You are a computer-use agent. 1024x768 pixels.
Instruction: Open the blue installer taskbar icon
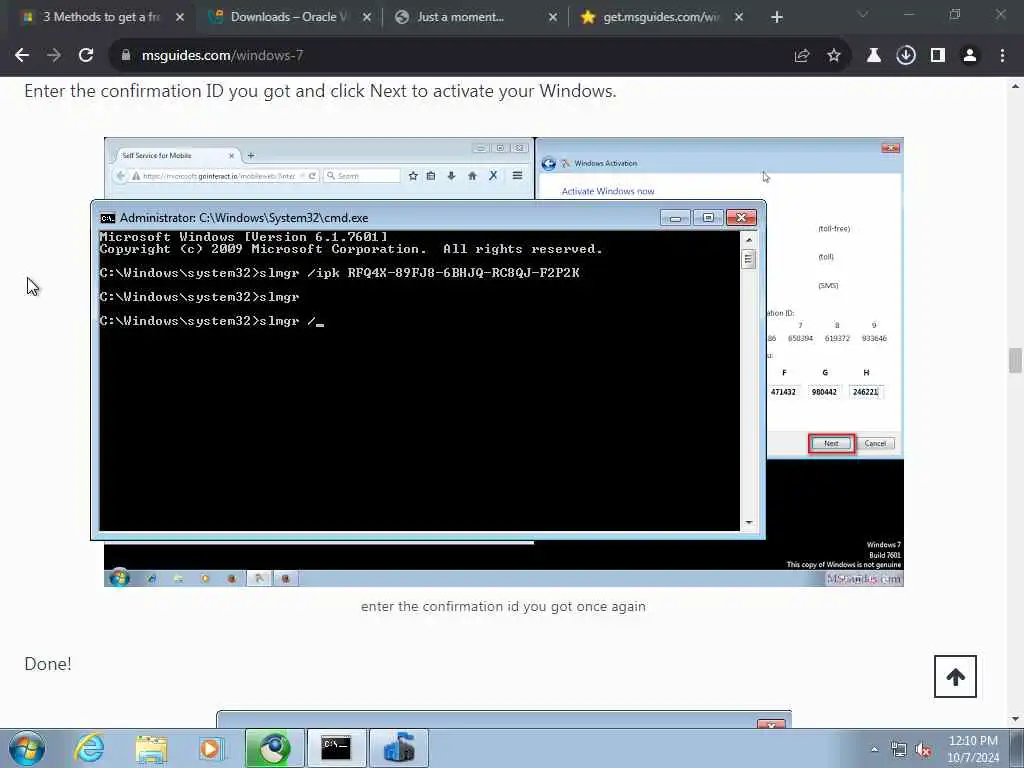[x=398, y=748]
